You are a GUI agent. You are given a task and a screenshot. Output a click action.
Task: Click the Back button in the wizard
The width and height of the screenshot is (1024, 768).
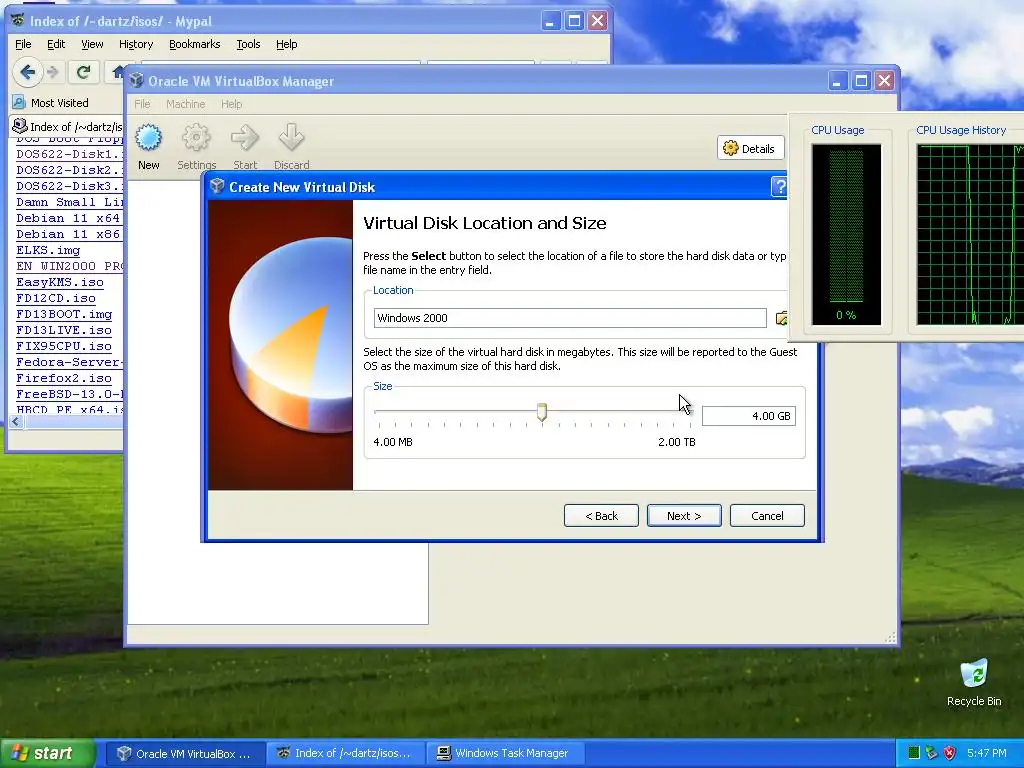point(601,515)
